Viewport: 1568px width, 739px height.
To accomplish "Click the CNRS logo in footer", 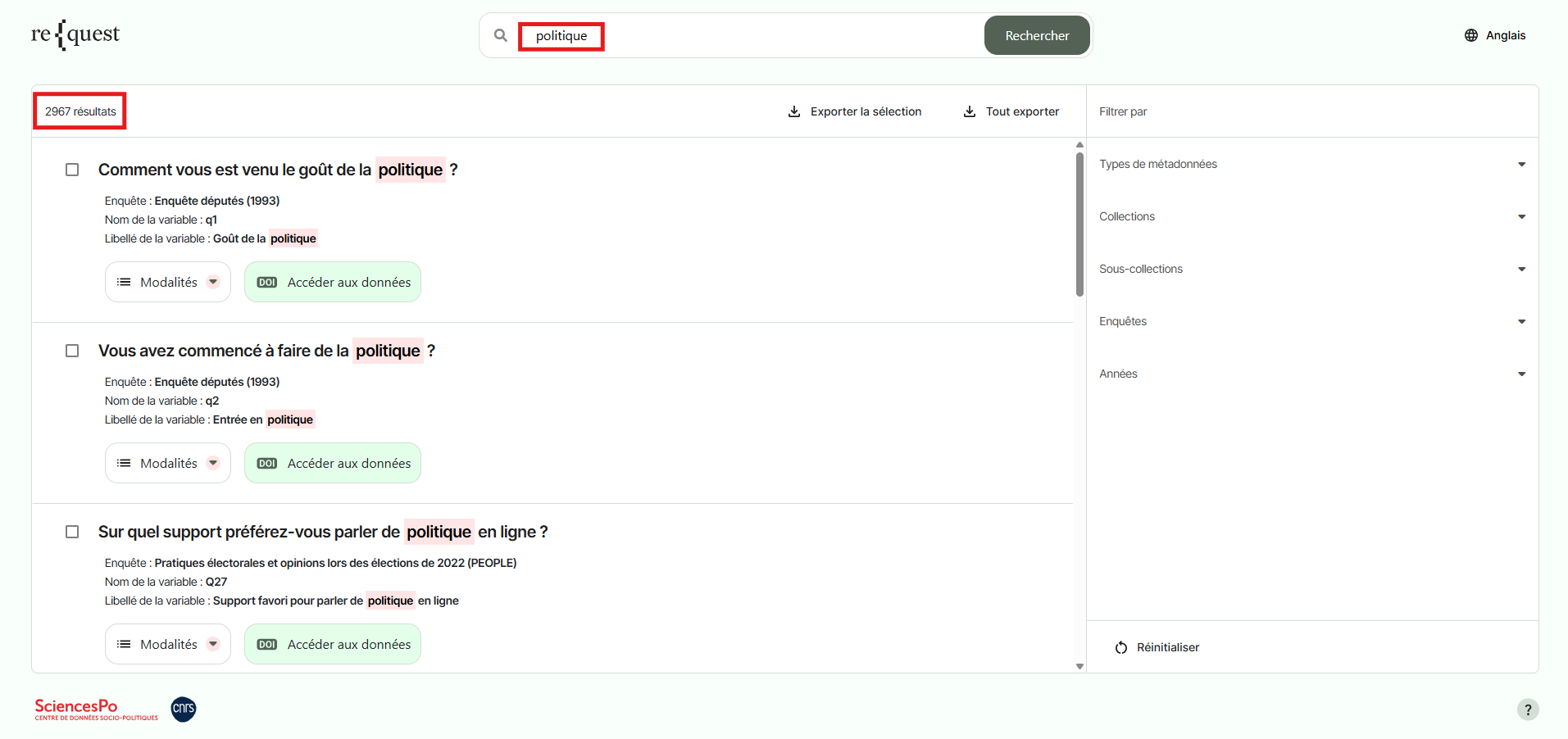I will coord(184,709).
